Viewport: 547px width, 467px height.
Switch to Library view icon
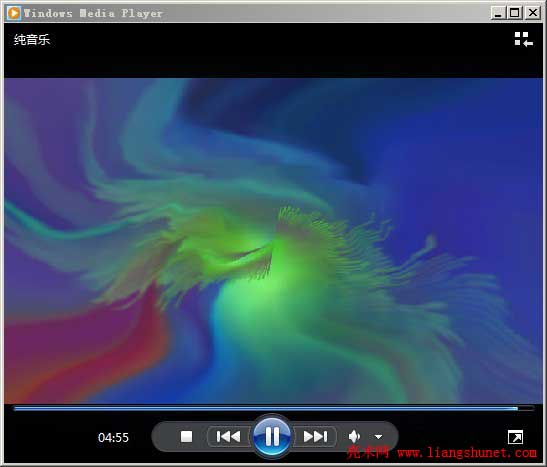(x=523, y=39)
